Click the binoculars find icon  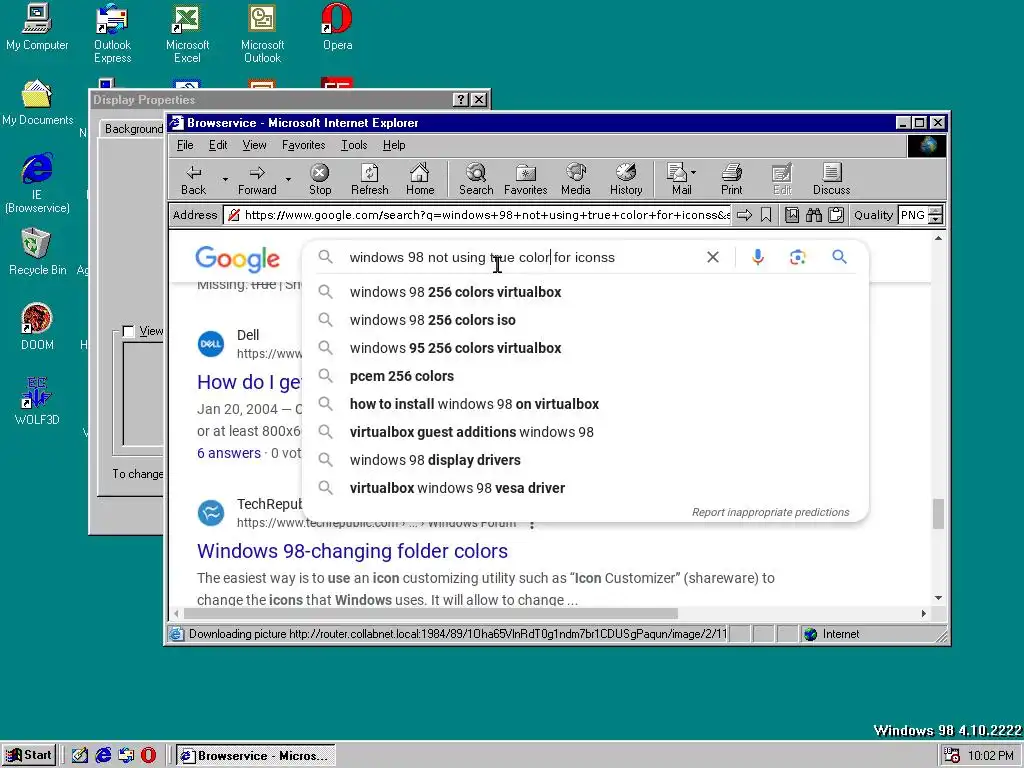tap(814, 215)
